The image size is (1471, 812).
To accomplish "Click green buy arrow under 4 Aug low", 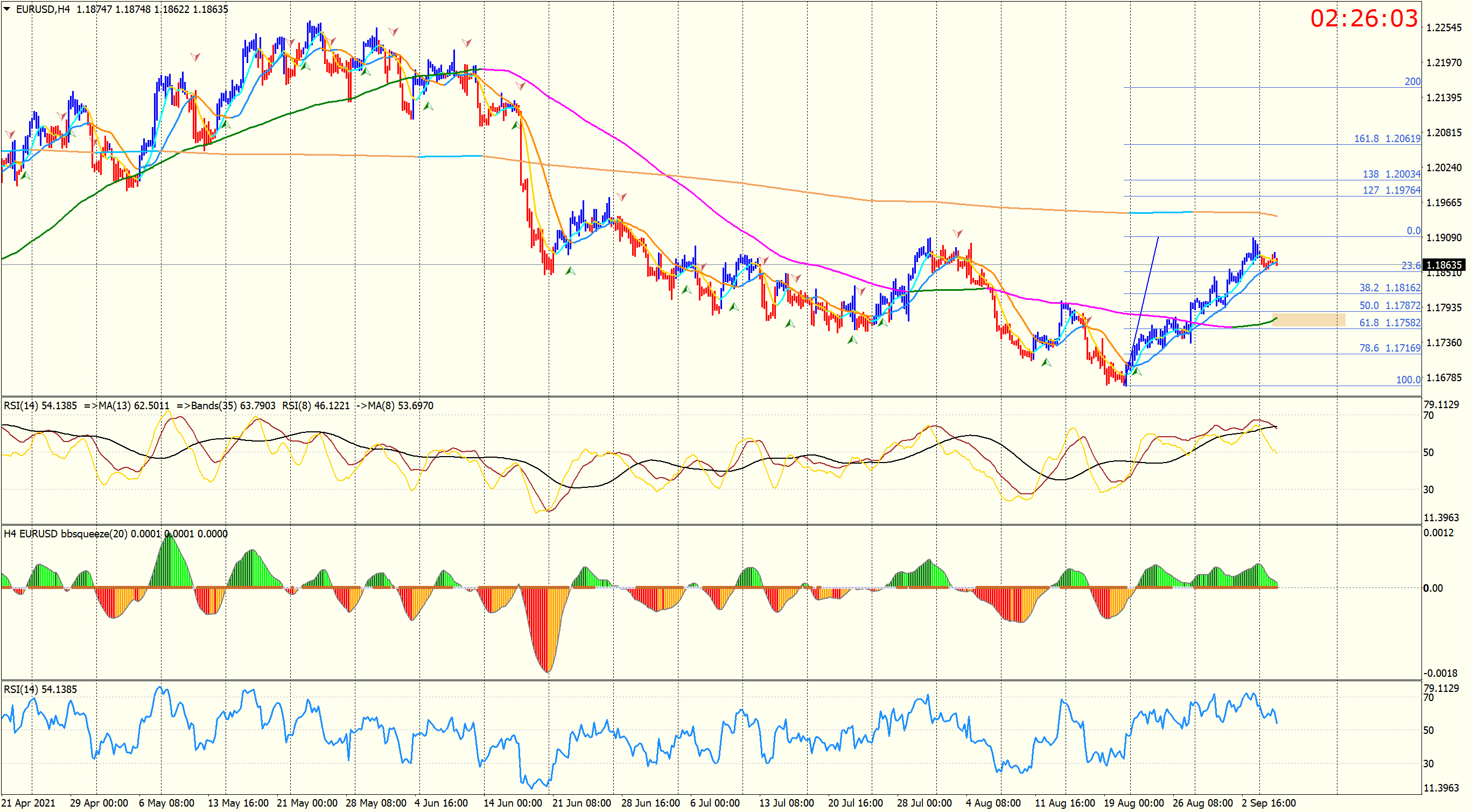I will pos(1046,362).
